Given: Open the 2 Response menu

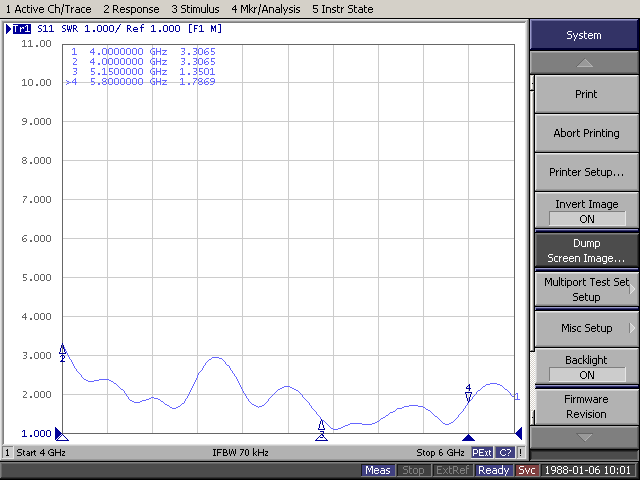Looking at the screenshot, I should 131,9.
